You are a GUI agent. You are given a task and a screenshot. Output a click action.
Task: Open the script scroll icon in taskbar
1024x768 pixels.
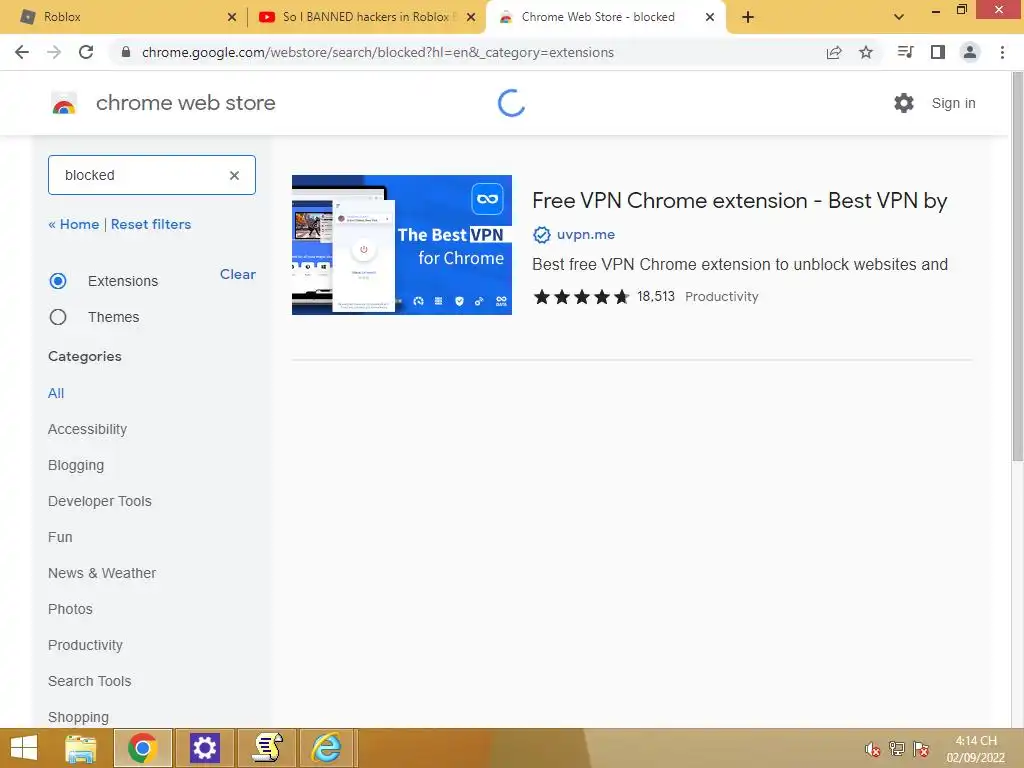tap(267, 748)
